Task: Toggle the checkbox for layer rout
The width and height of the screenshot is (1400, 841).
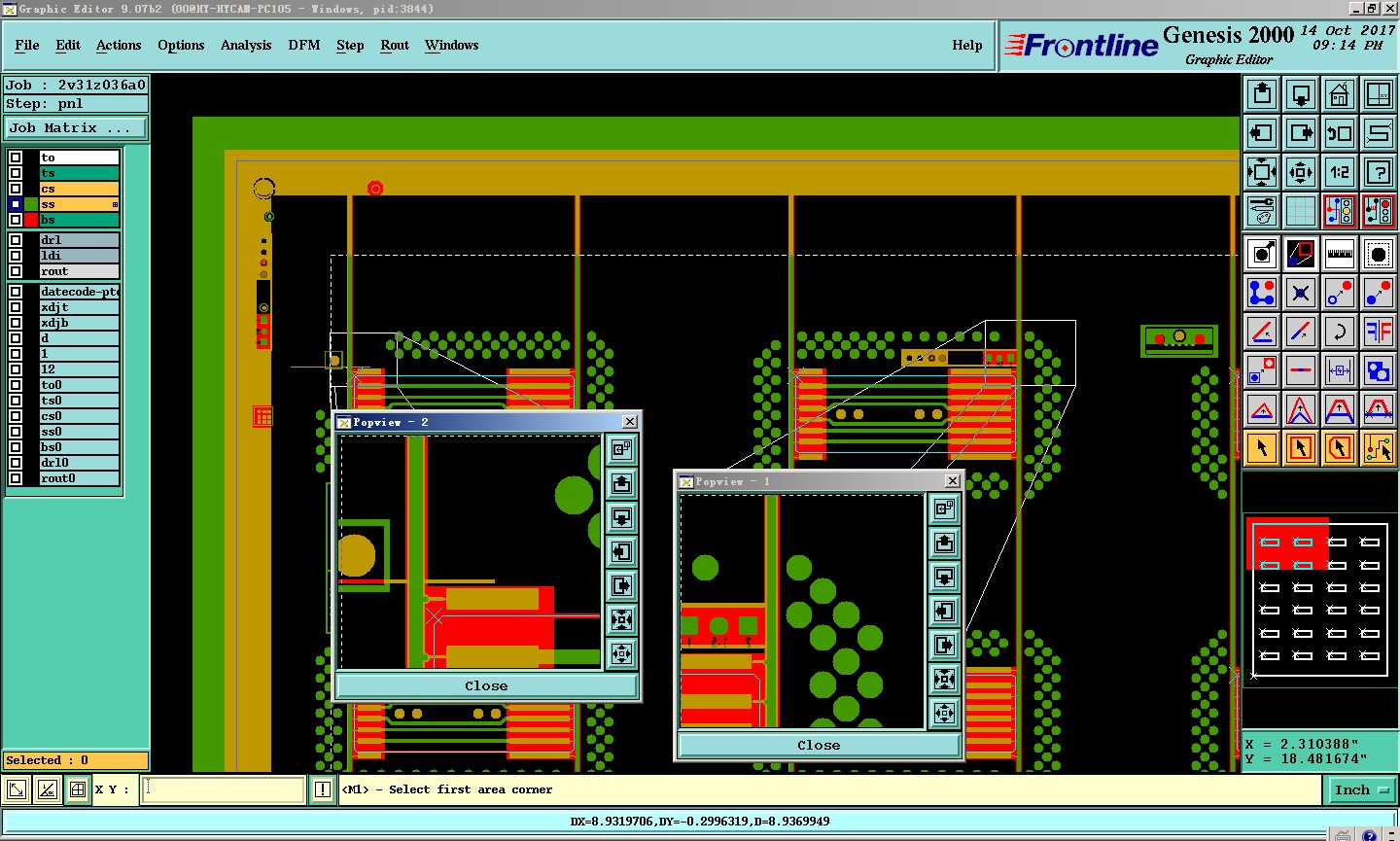Action: pyautogui.click(x=16, y=271)
